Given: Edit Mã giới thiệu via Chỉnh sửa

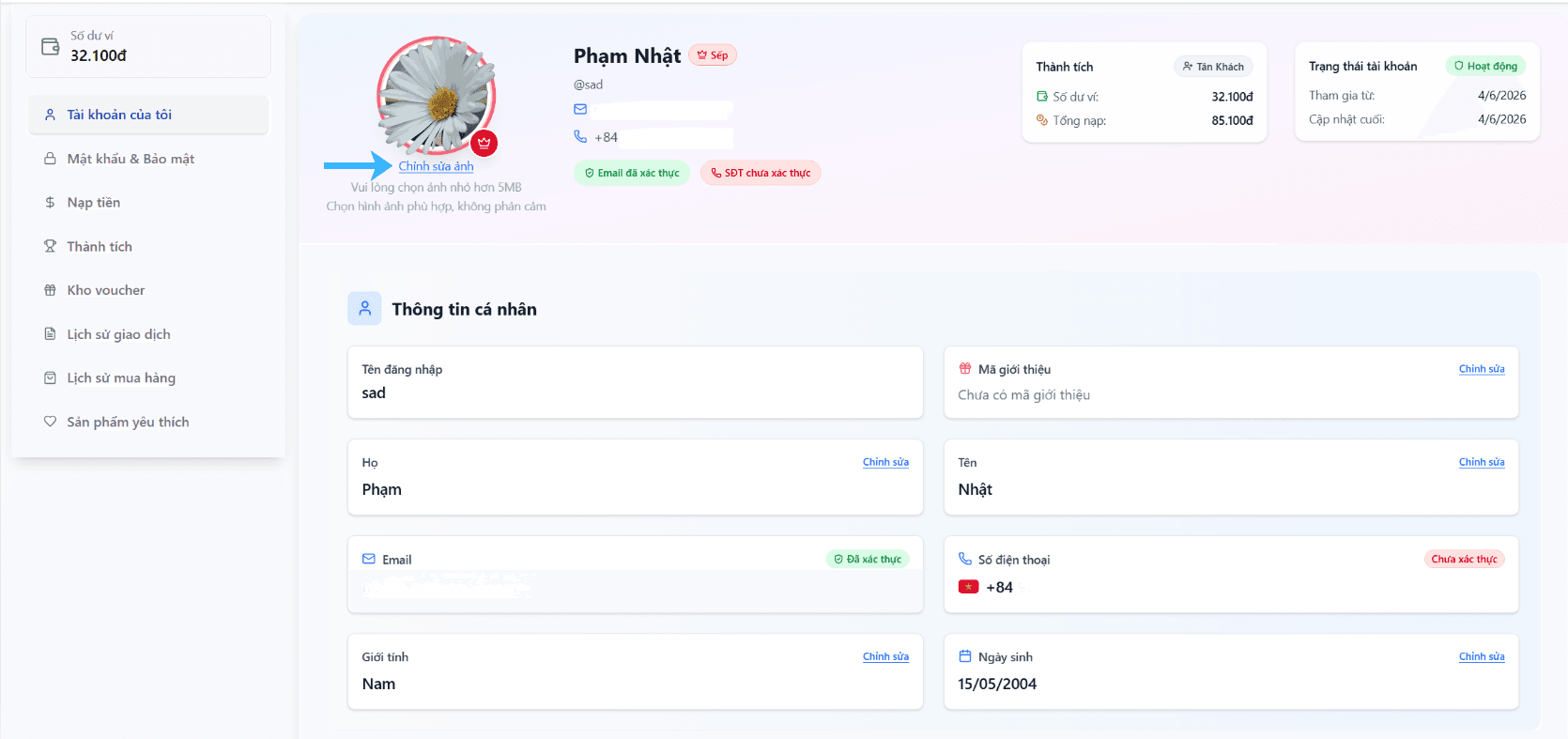Looking at the screenshot, I should tap(1482, 369).
